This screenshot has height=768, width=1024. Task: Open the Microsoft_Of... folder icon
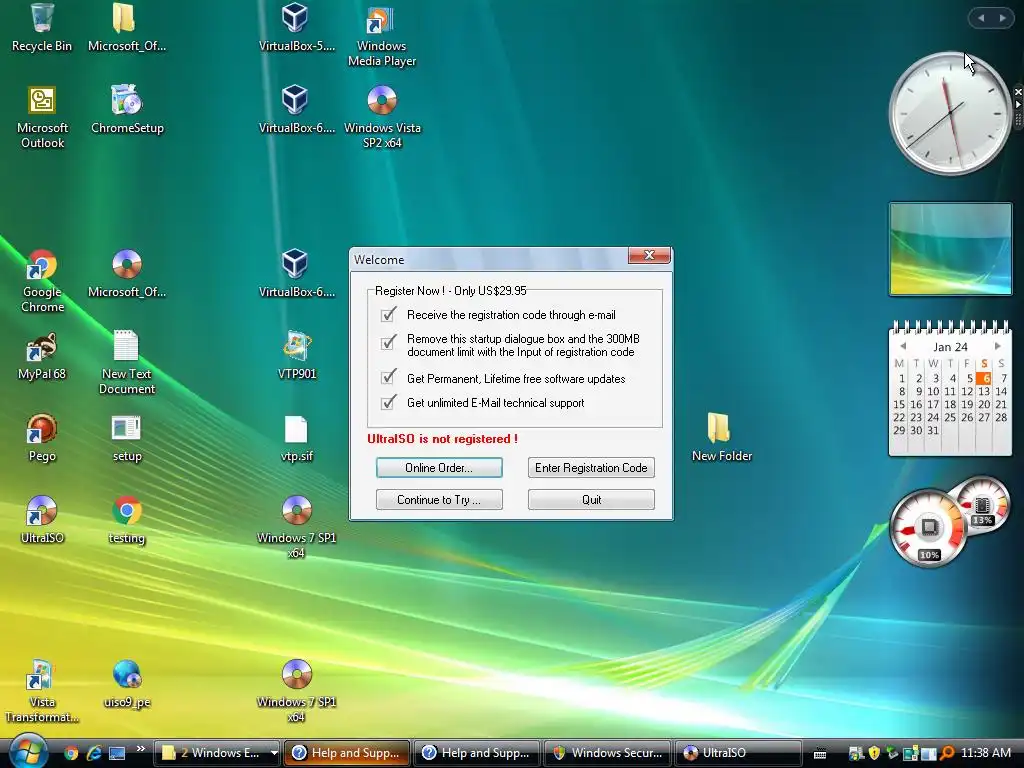coord(126,27)
